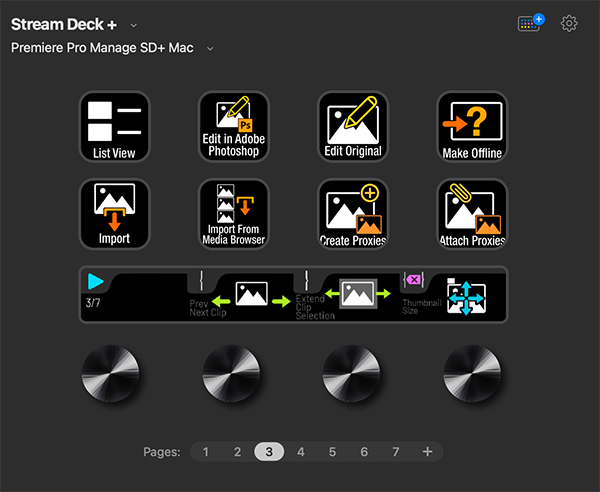Open Stream Deck store keyboard icon
The image size is (600, 492).
[531, 23]
